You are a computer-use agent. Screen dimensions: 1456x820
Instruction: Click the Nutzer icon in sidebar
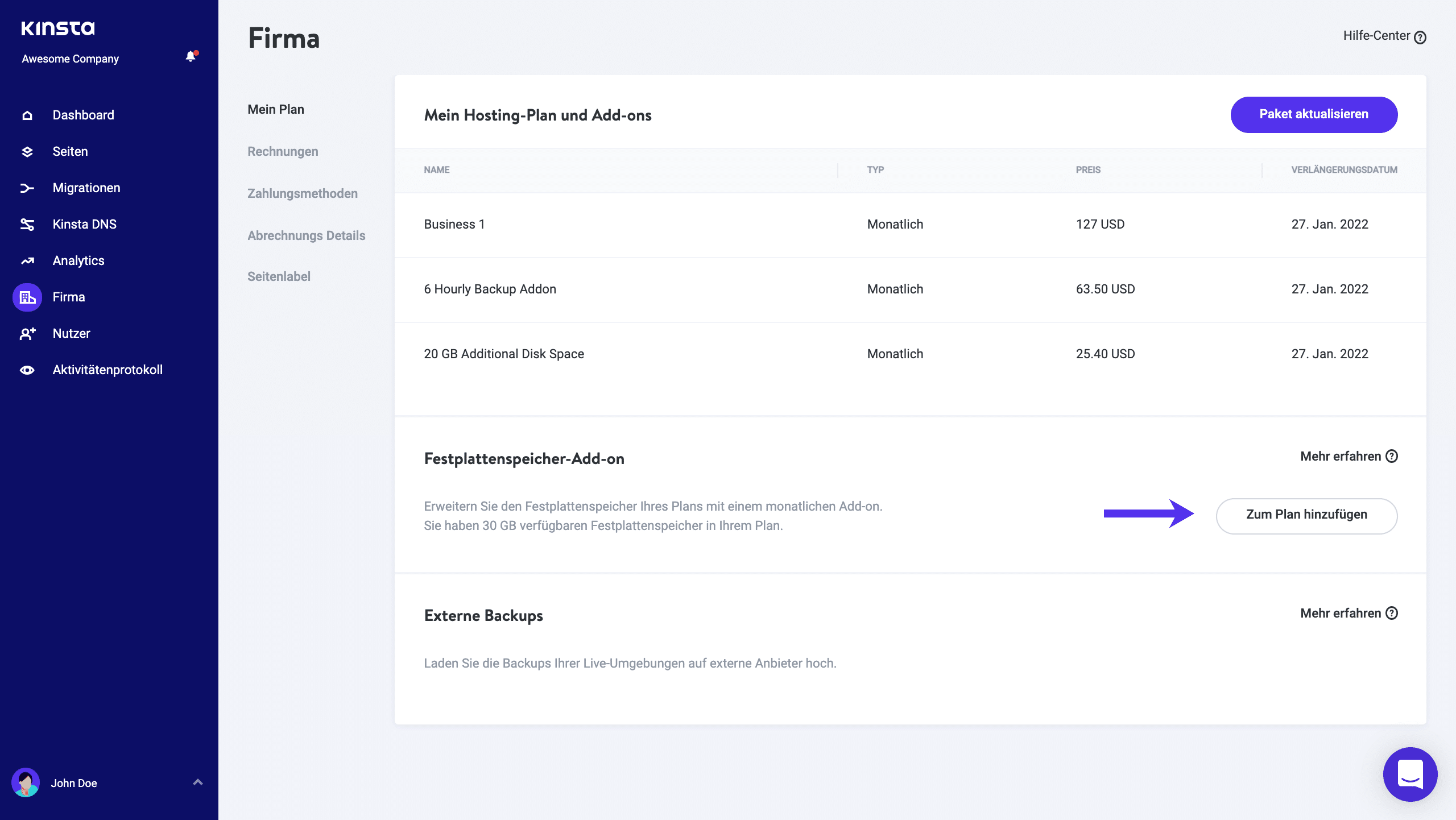[x=27, y=333]
